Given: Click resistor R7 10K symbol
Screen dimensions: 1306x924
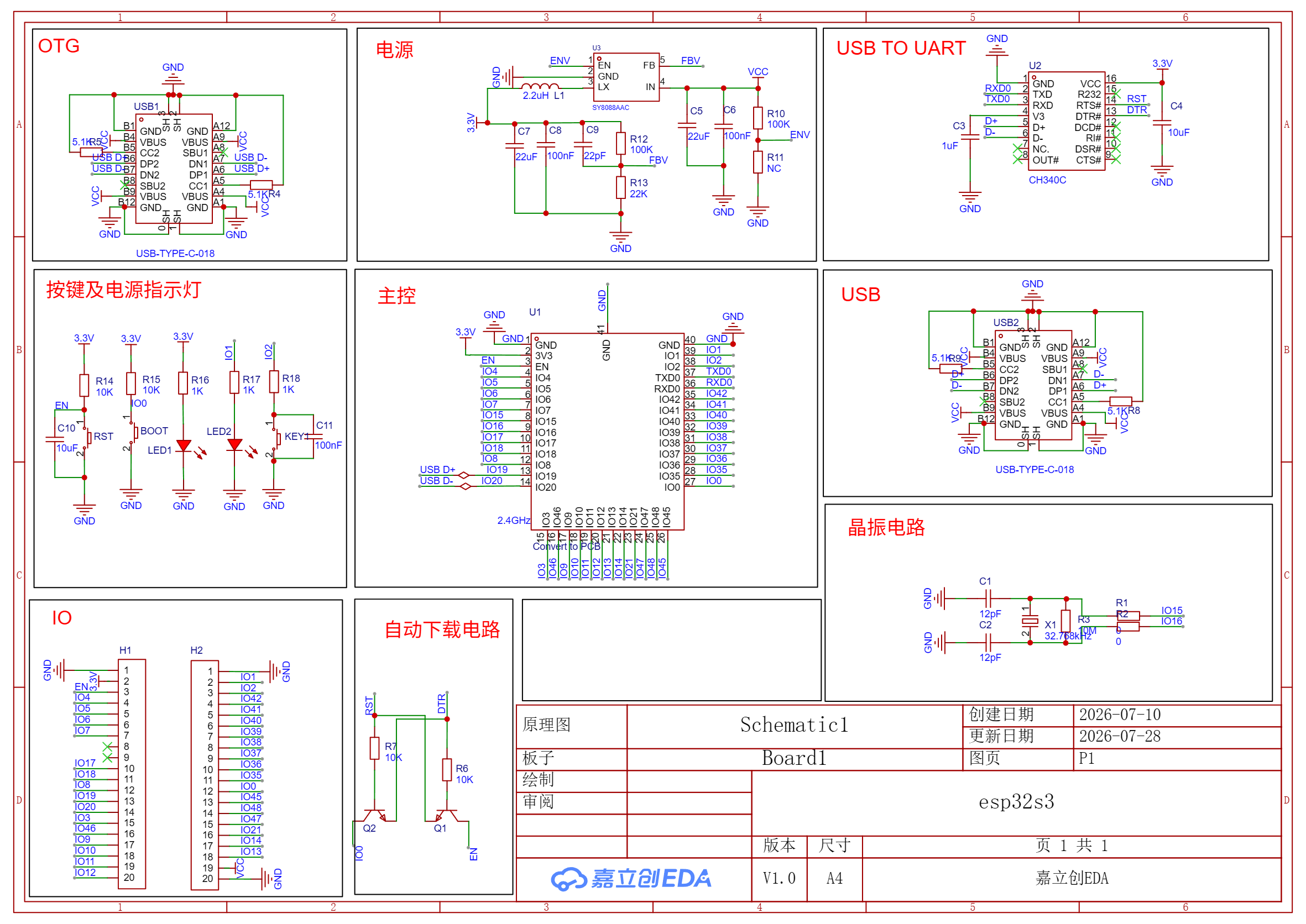Looking at the screenshot, I should pos(375,748).
